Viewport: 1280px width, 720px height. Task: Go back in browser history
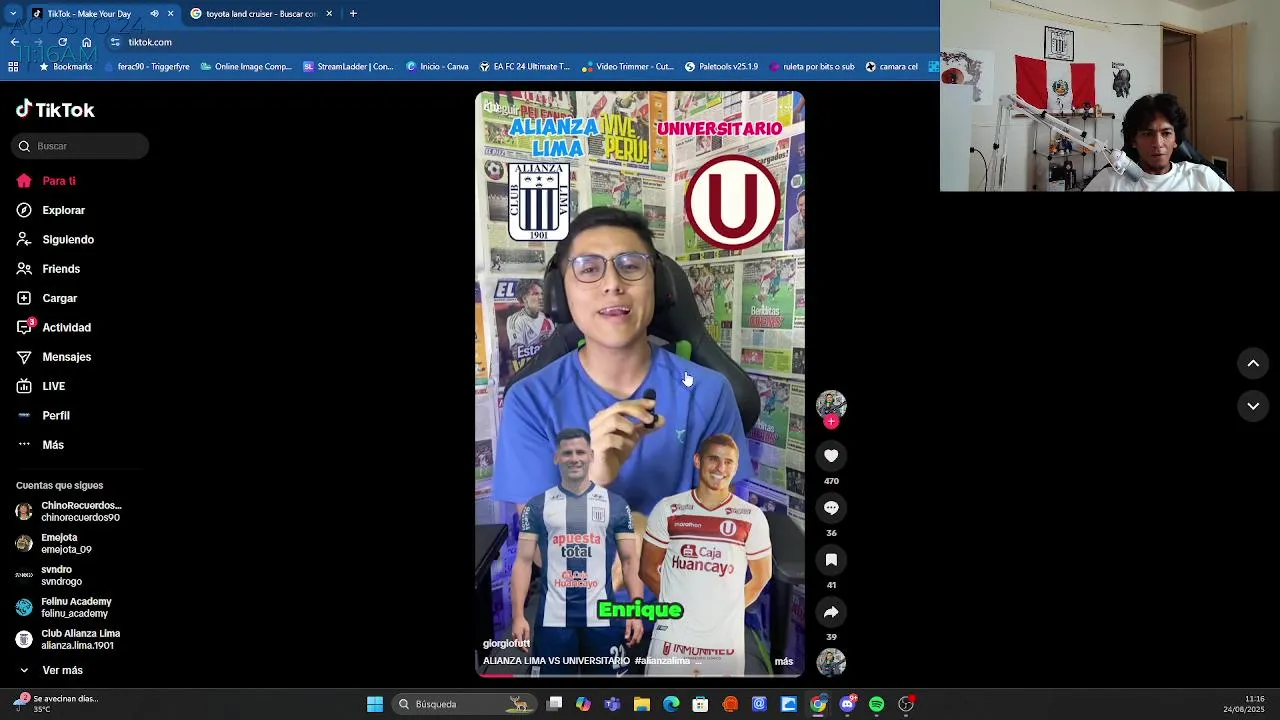tap(14, 42)
